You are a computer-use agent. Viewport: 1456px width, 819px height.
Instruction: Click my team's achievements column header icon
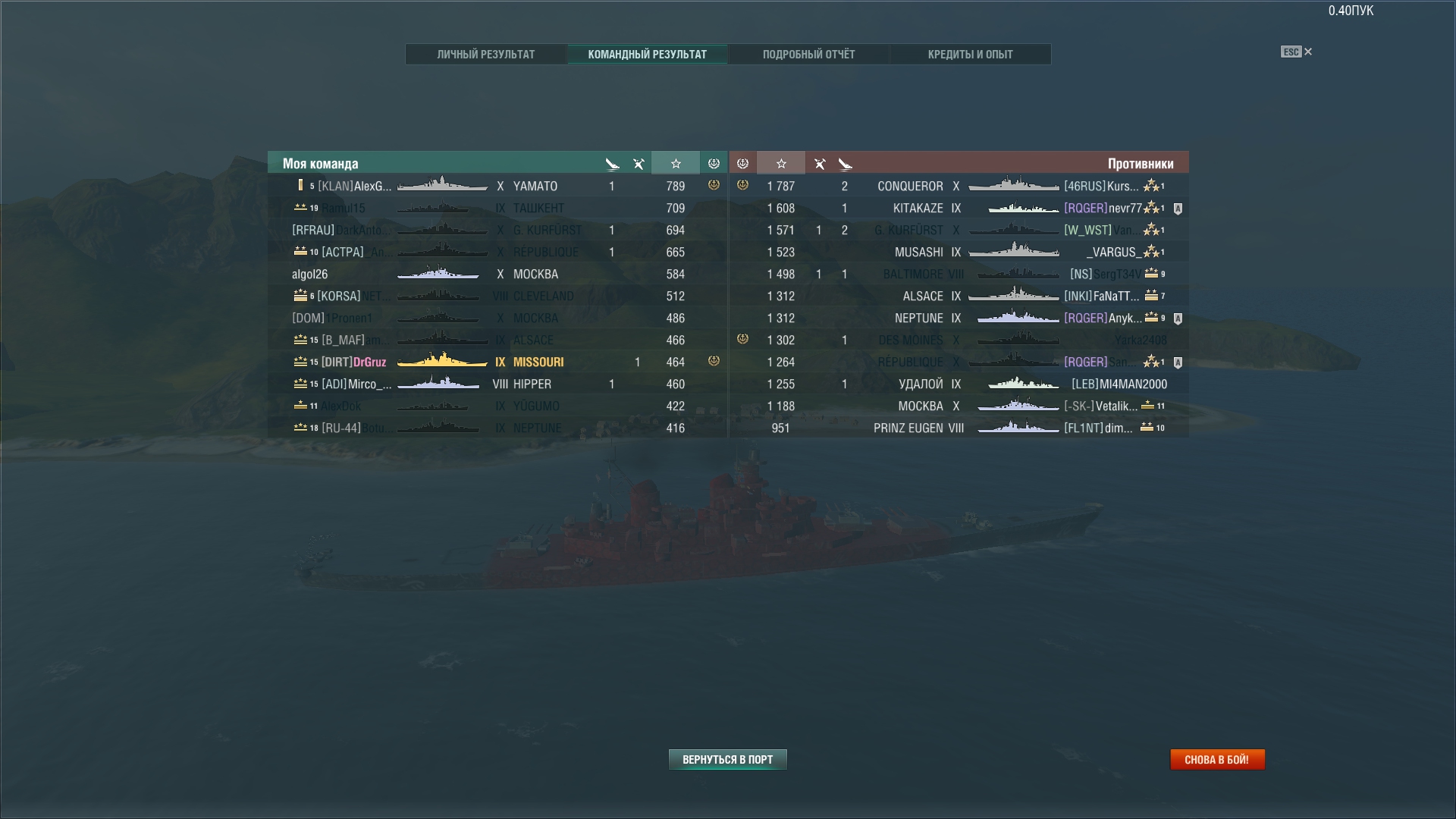(x=714, y=163)
